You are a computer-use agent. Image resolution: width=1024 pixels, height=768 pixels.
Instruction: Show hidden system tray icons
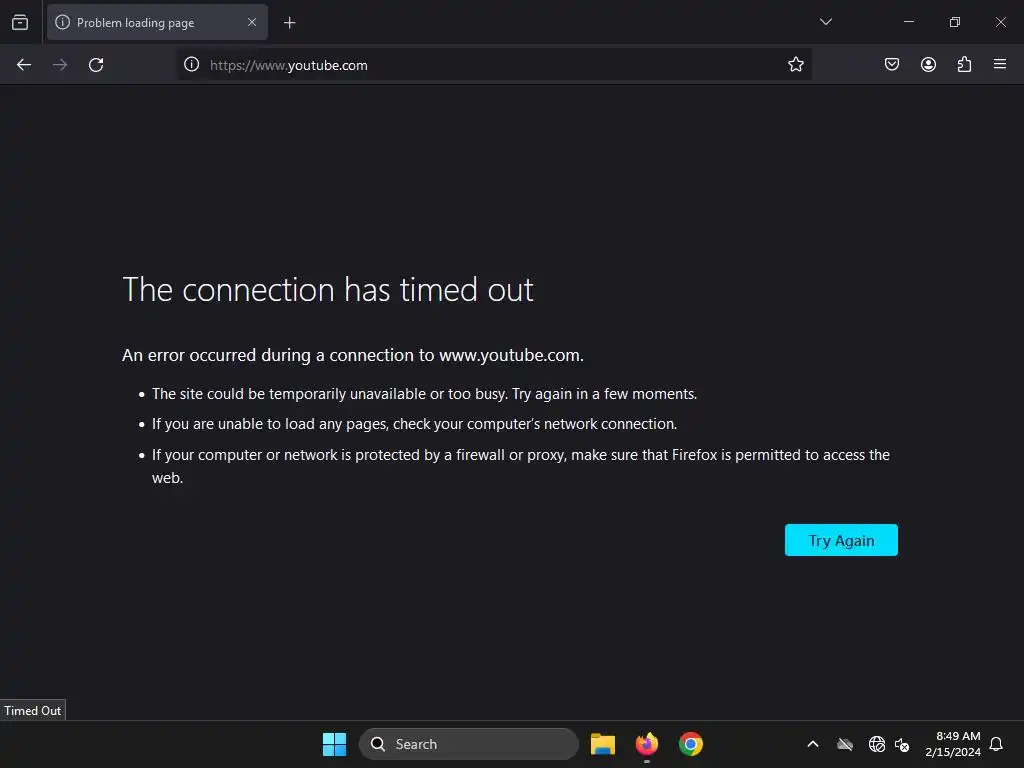click(x=813, y=744)
